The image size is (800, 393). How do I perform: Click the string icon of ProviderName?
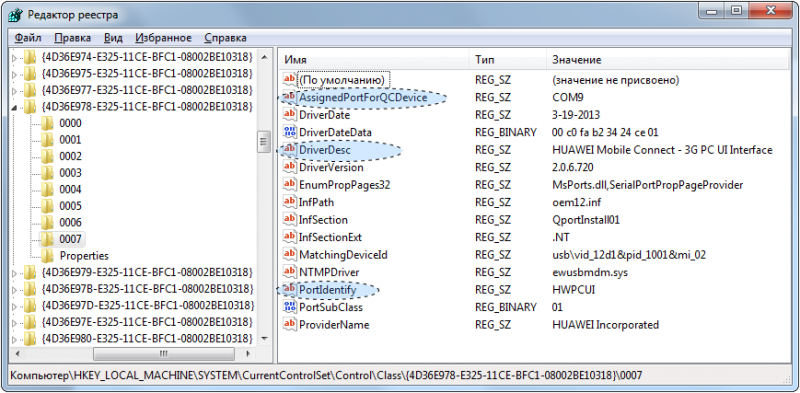point(290,324)
